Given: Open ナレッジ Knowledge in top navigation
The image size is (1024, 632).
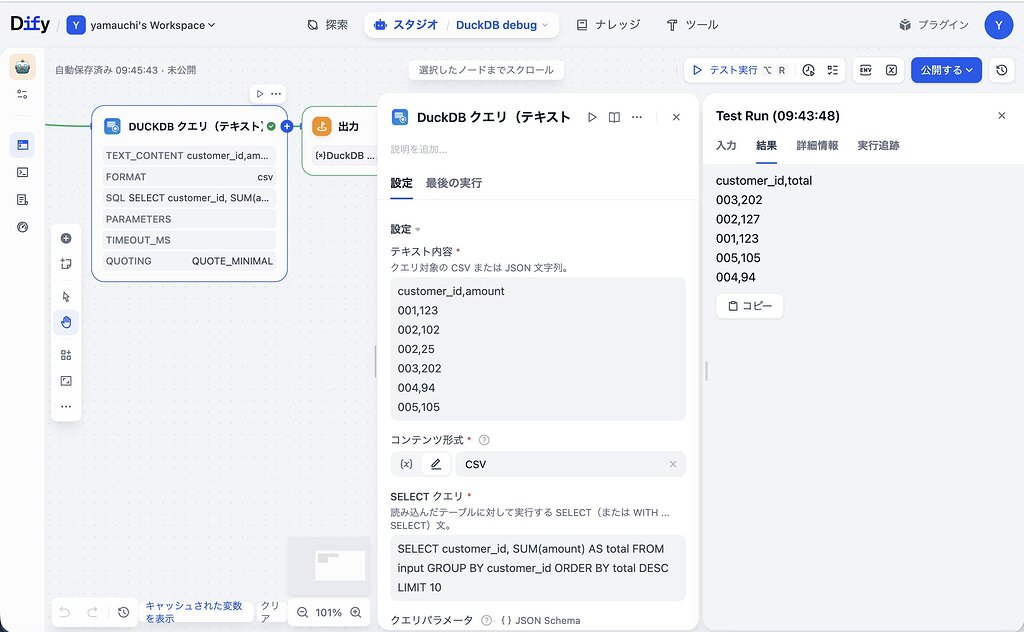Looking at the screenshot, I should [x=608, y=25].
